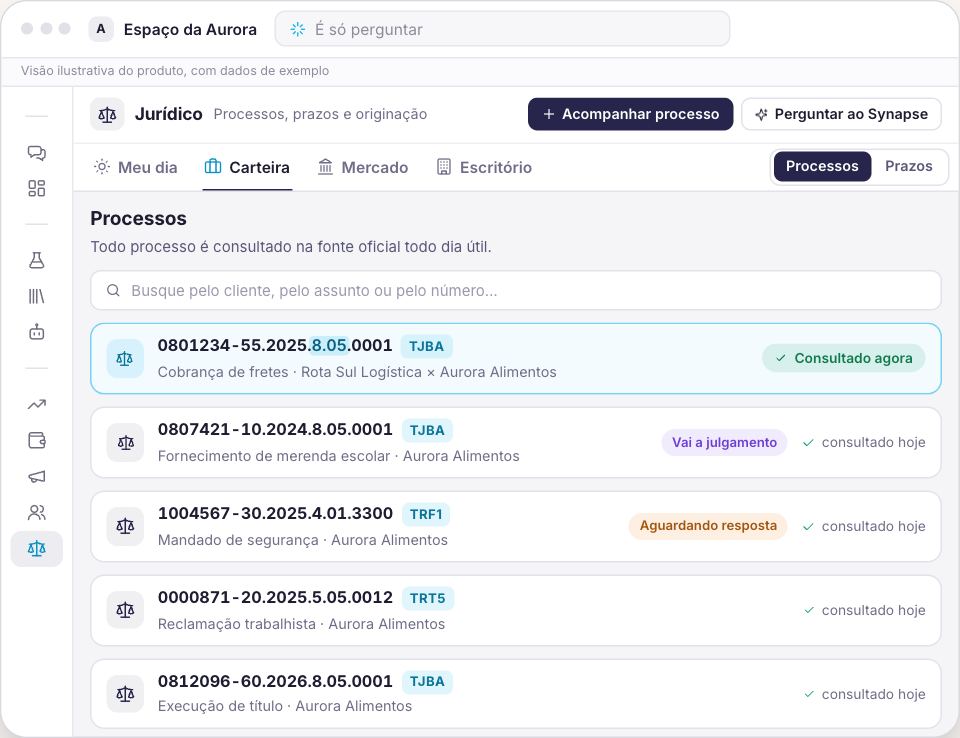Open the wallet sidebar icon
960x738 pixels.
(37, 440)
